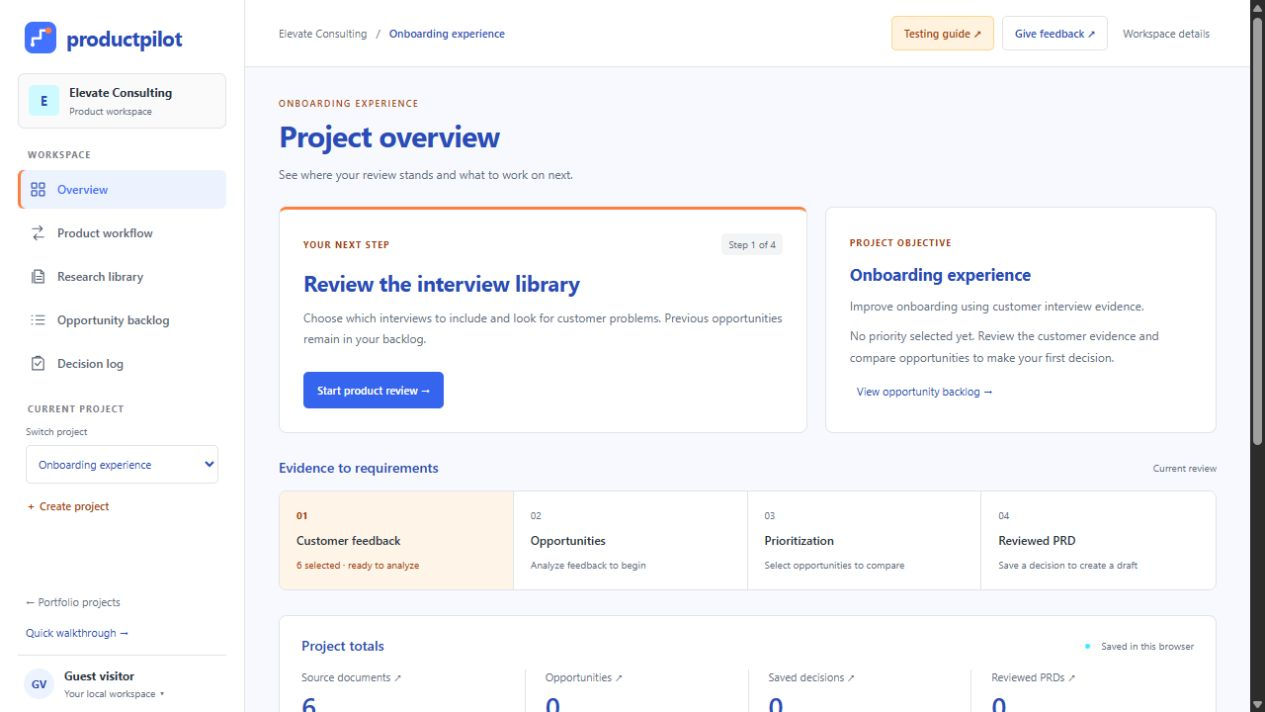Screen dimensions: 1265x712
Task: Click the productpilot logo icon
Action: [x=41, y=39]
